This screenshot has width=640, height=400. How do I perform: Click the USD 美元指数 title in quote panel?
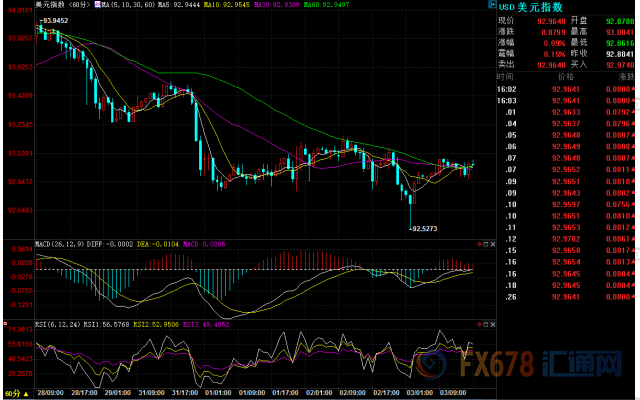click(550, 6)
